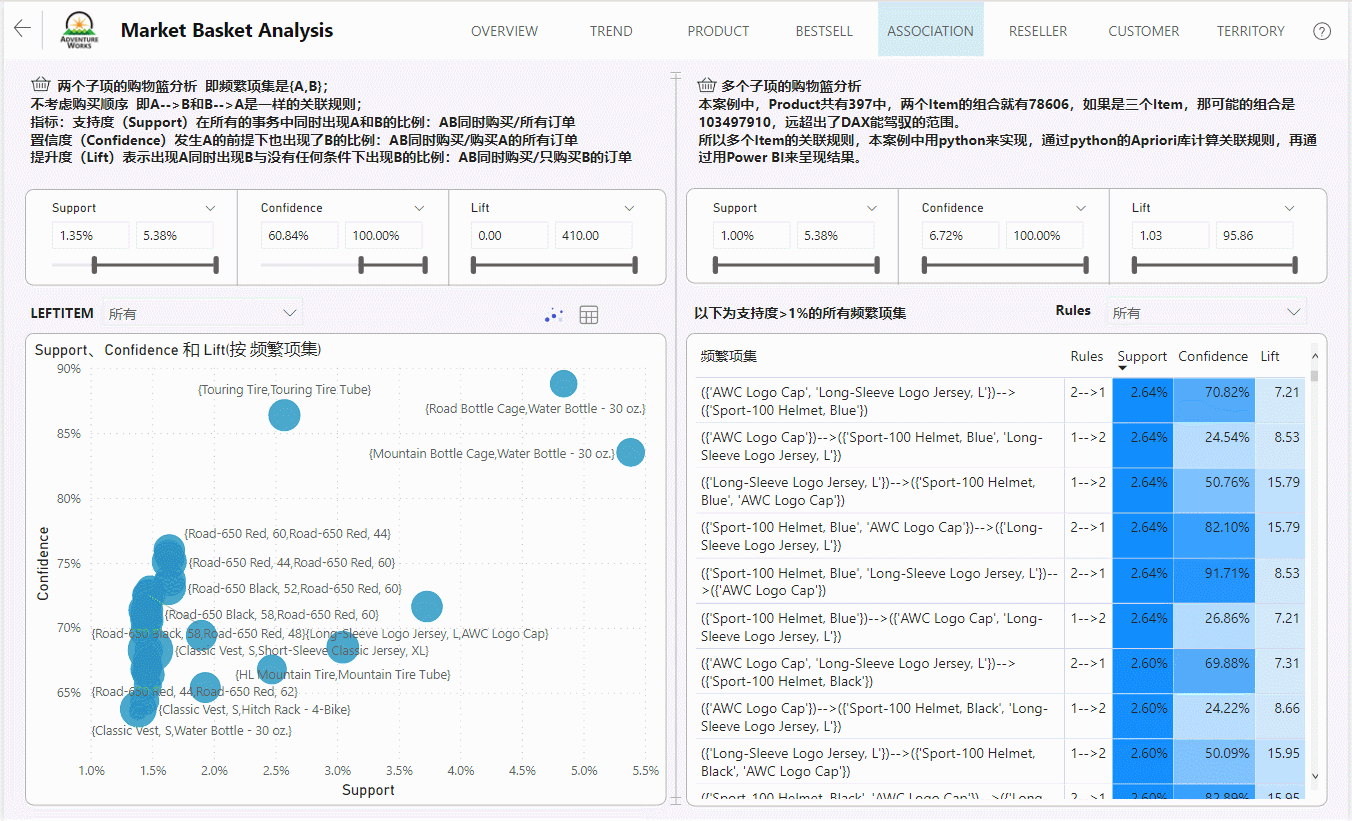The height and width of the screenshot is (821, 1352).
Task: Open the OVERVIEW tab
Action: 505,31
